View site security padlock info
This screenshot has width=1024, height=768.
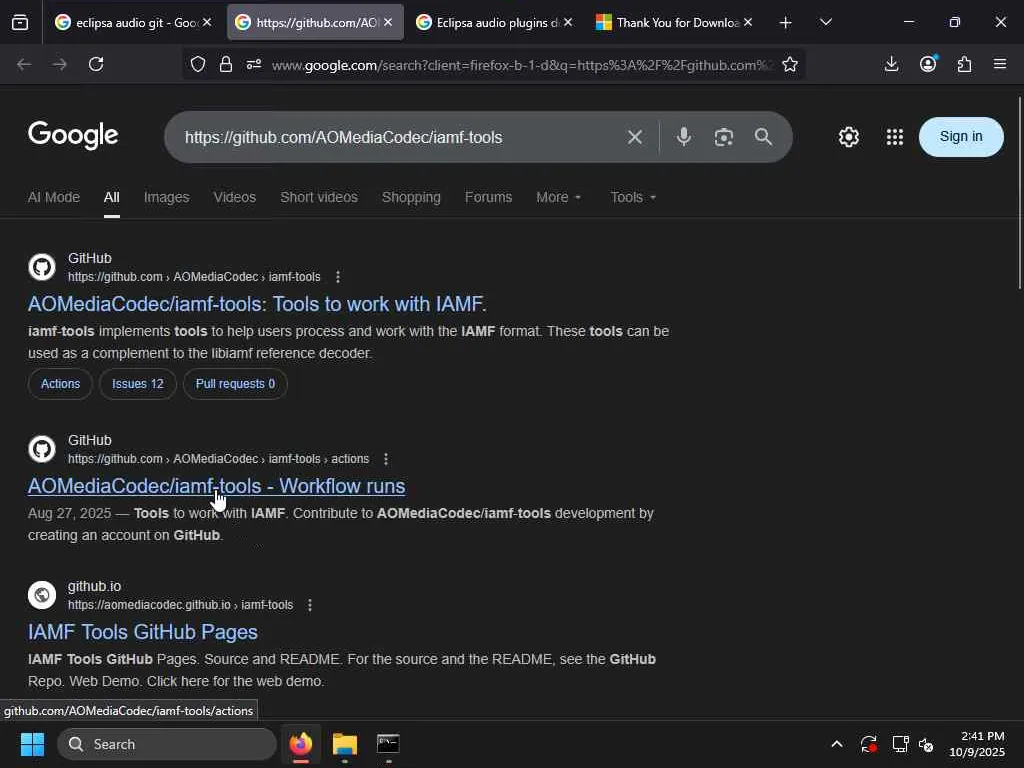coord(226,64)
